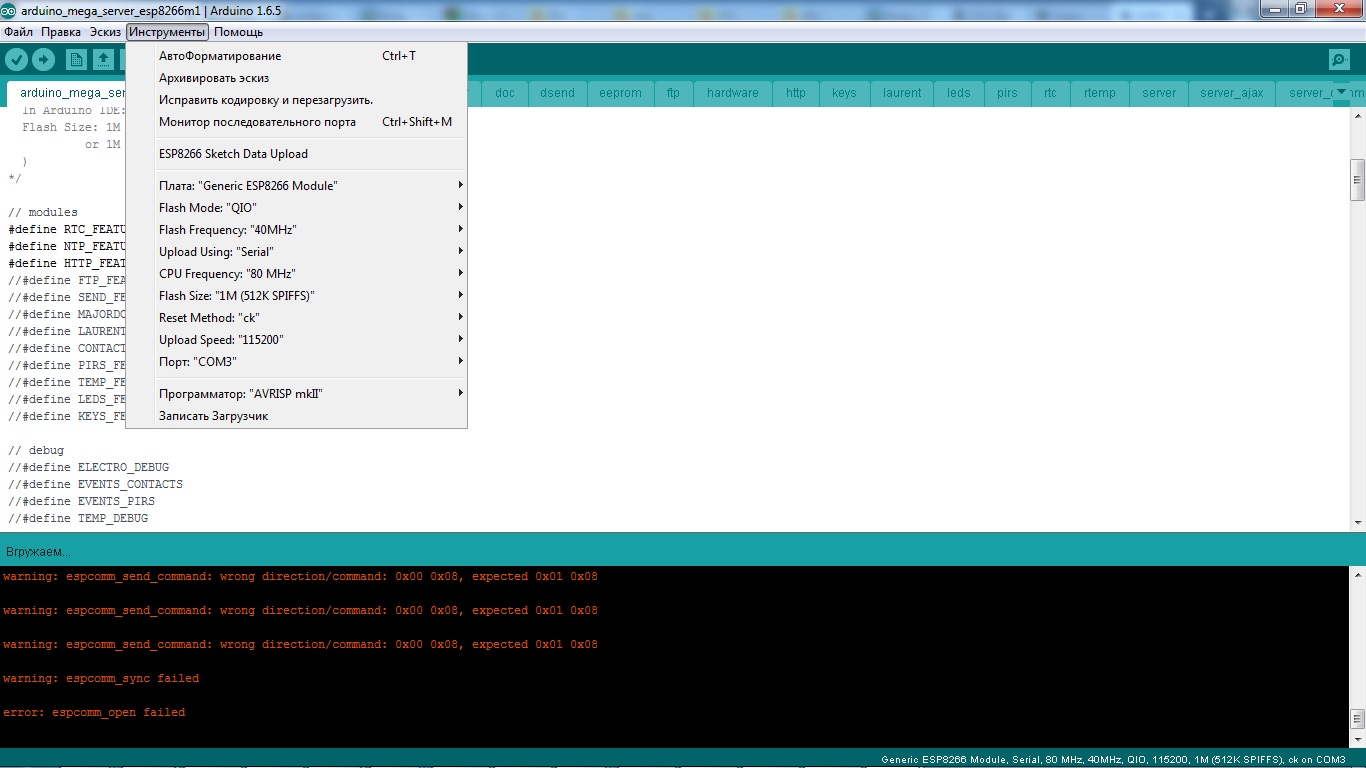
Task: Open the Файл menu
Action: (x=18, y=32)
